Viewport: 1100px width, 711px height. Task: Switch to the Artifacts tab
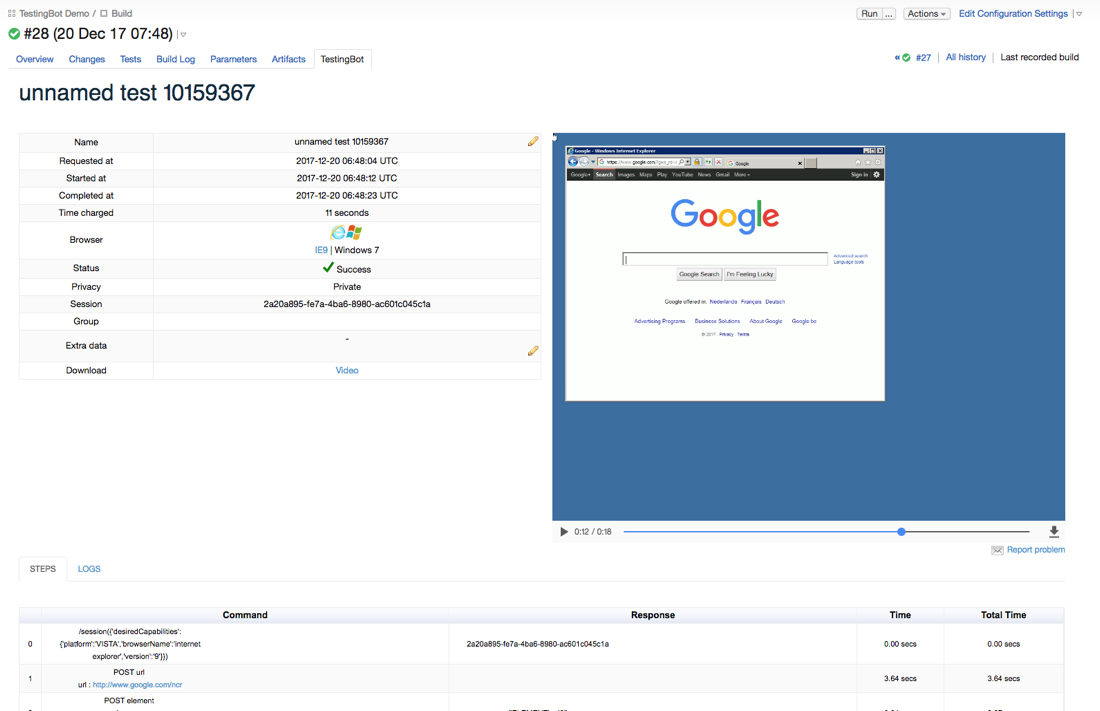288,59
